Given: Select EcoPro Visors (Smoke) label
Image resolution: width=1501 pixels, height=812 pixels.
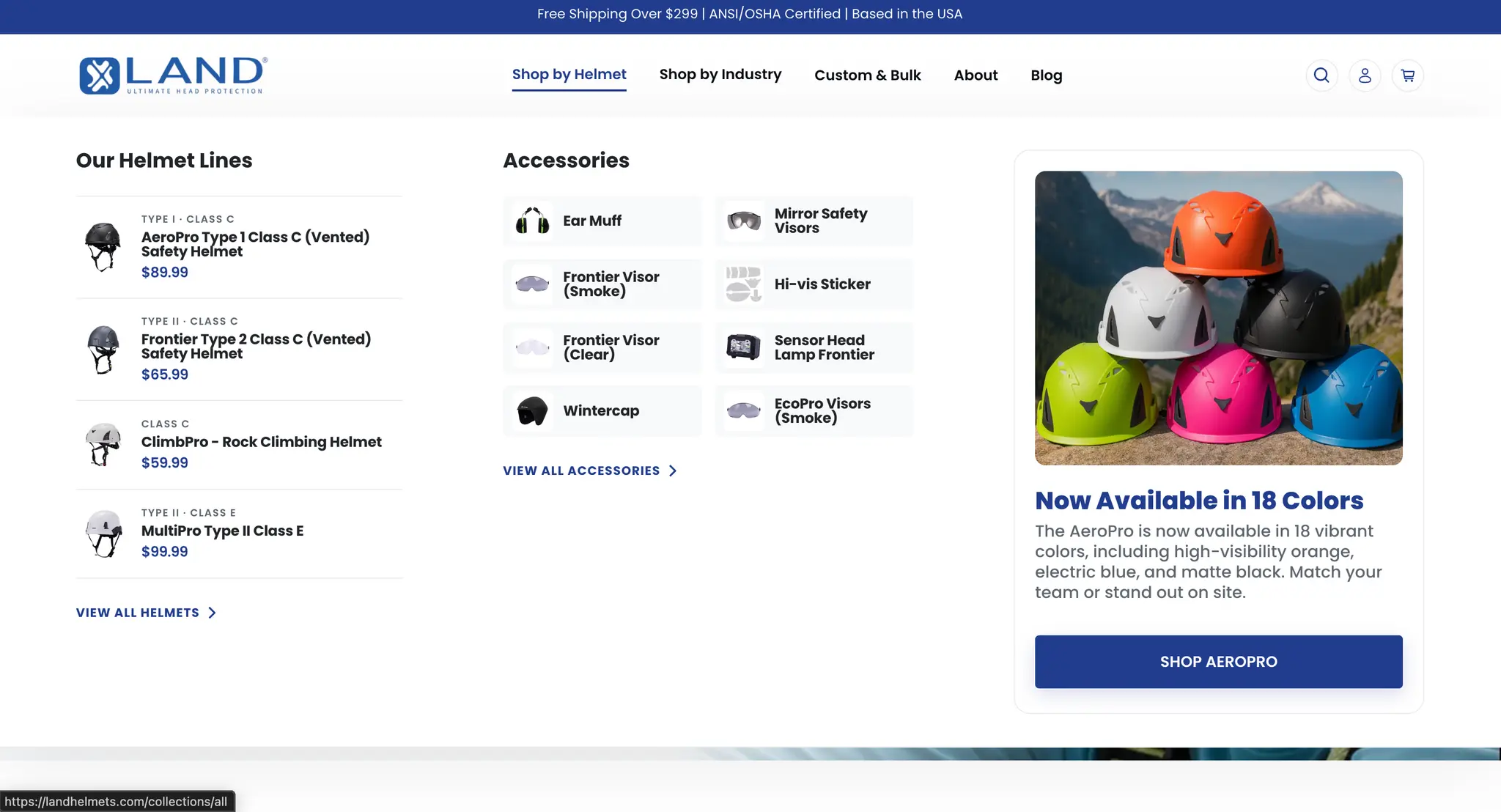Looking at the screenshot, I should pos(822,411).
